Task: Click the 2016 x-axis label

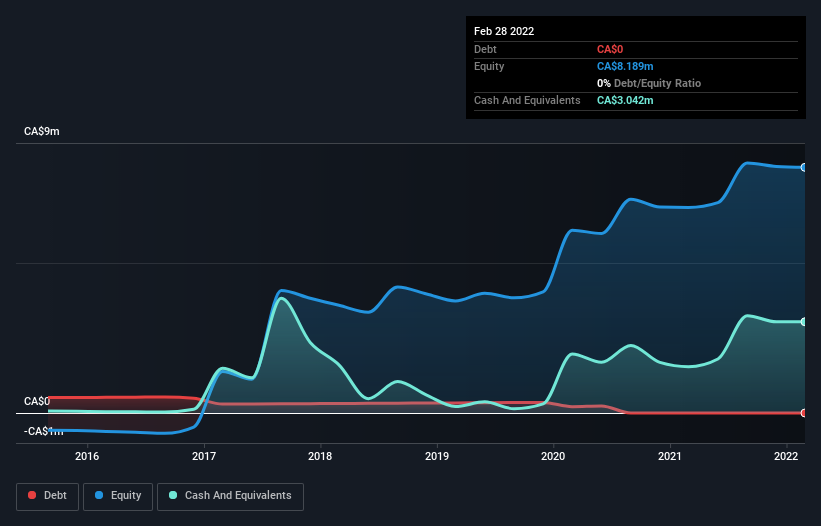Action: (87, 456)
